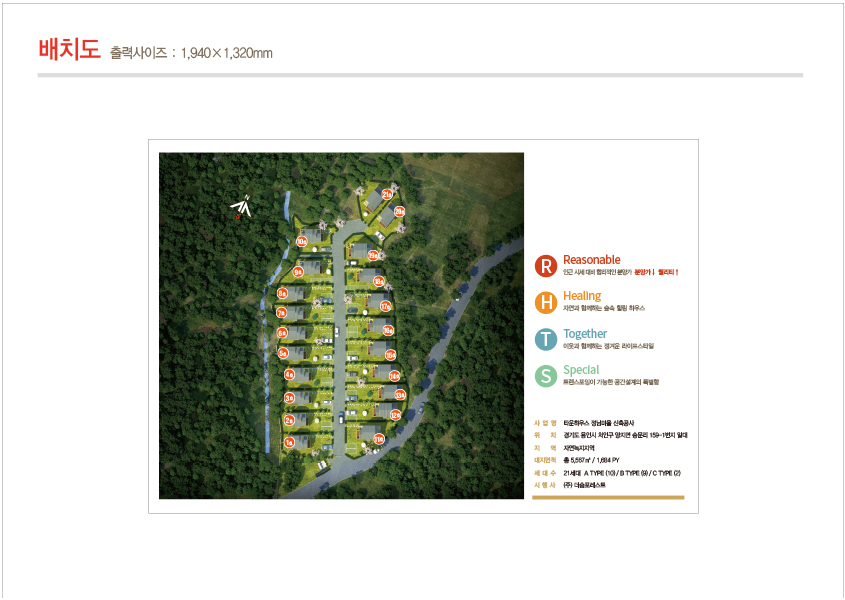The image size is (845, 600).
Task: Click the 사업명 label in the info table
Action: [x=545, y=423]
